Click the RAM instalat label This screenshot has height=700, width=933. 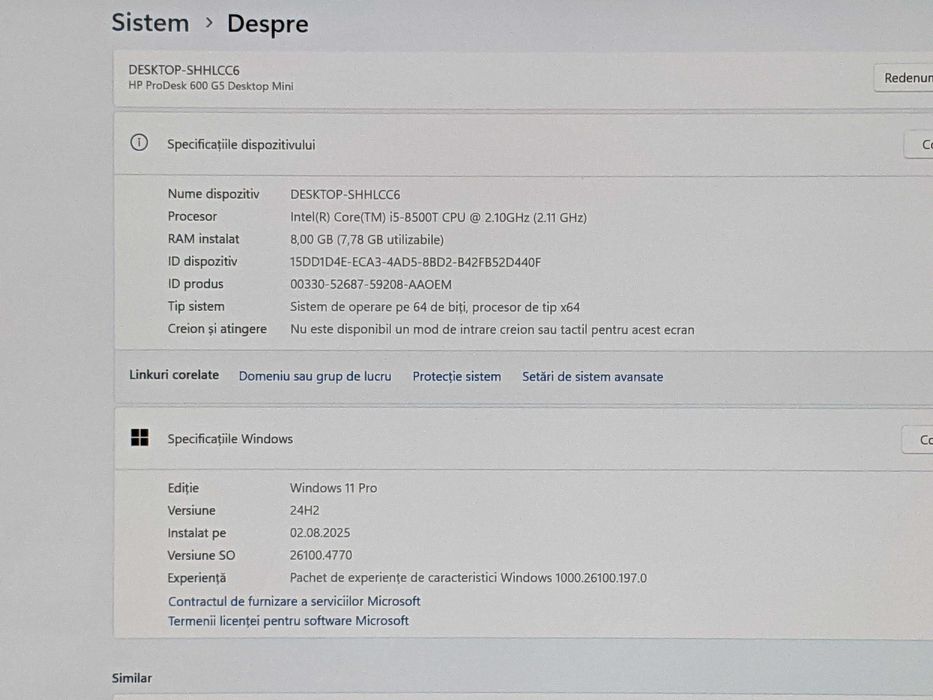(x=203, y=239)
